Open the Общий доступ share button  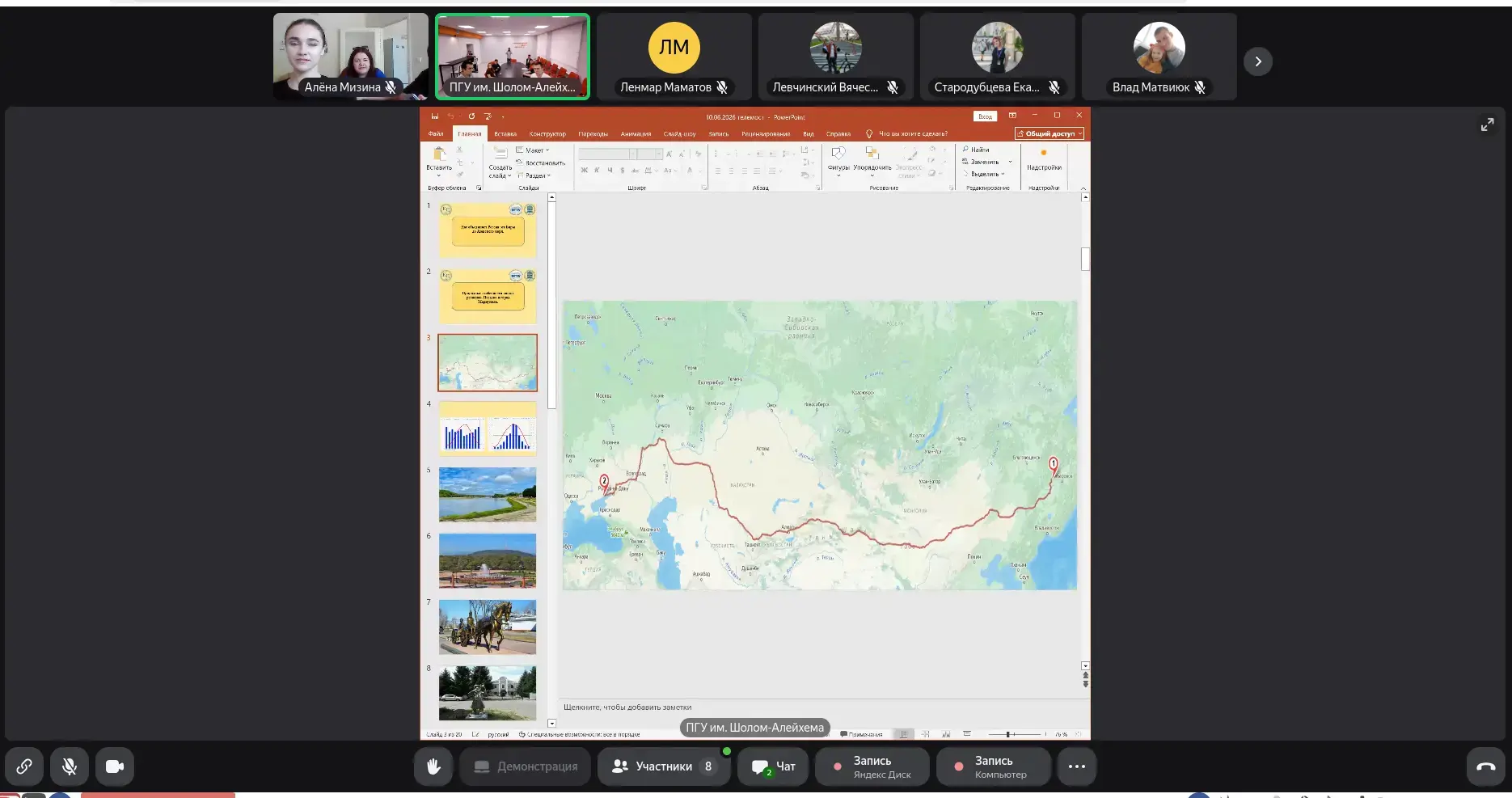tap(1050, 133)
